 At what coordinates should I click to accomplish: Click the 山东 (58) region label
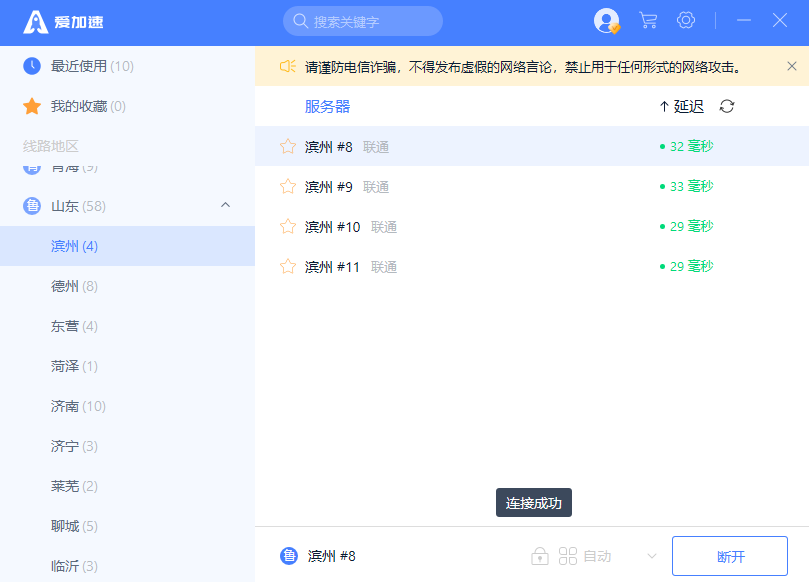(78, 206)
